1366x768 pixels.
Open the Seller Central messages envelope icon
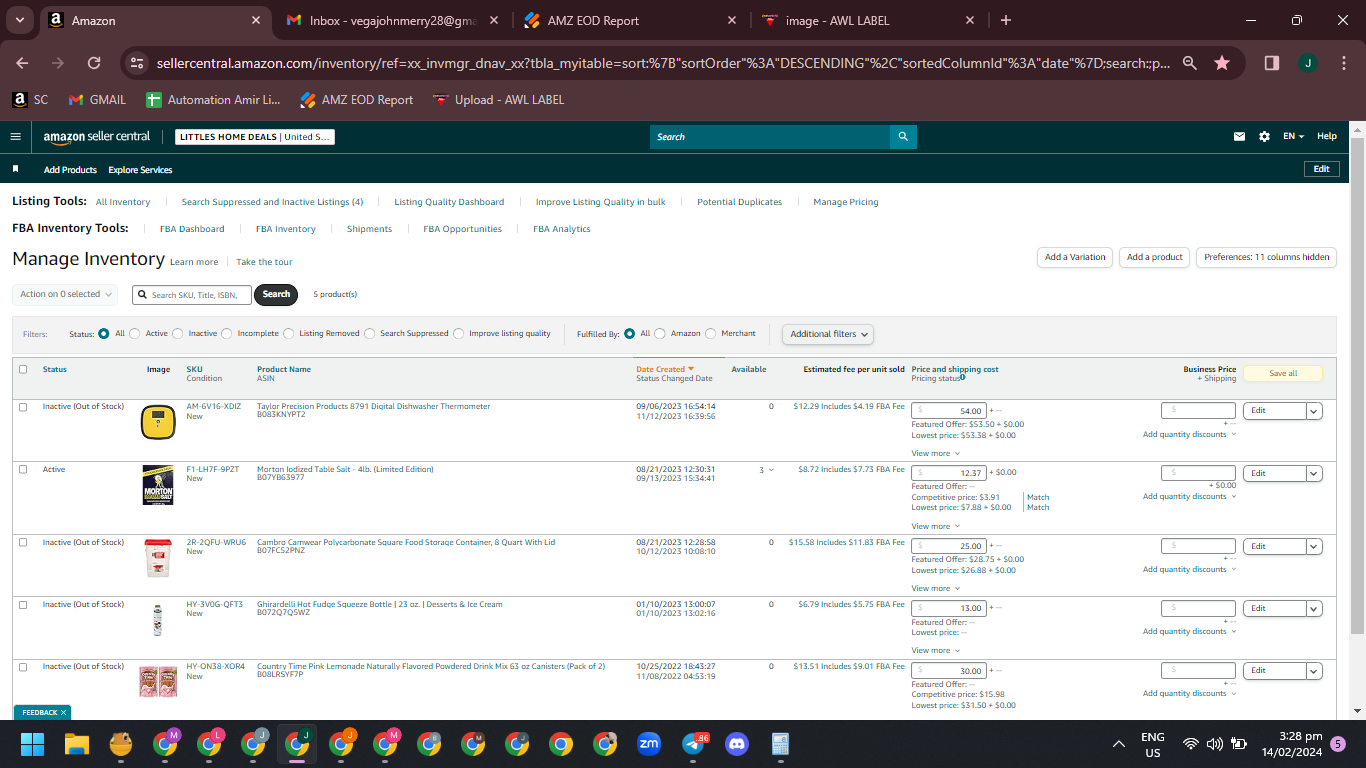pos(1240,137)
